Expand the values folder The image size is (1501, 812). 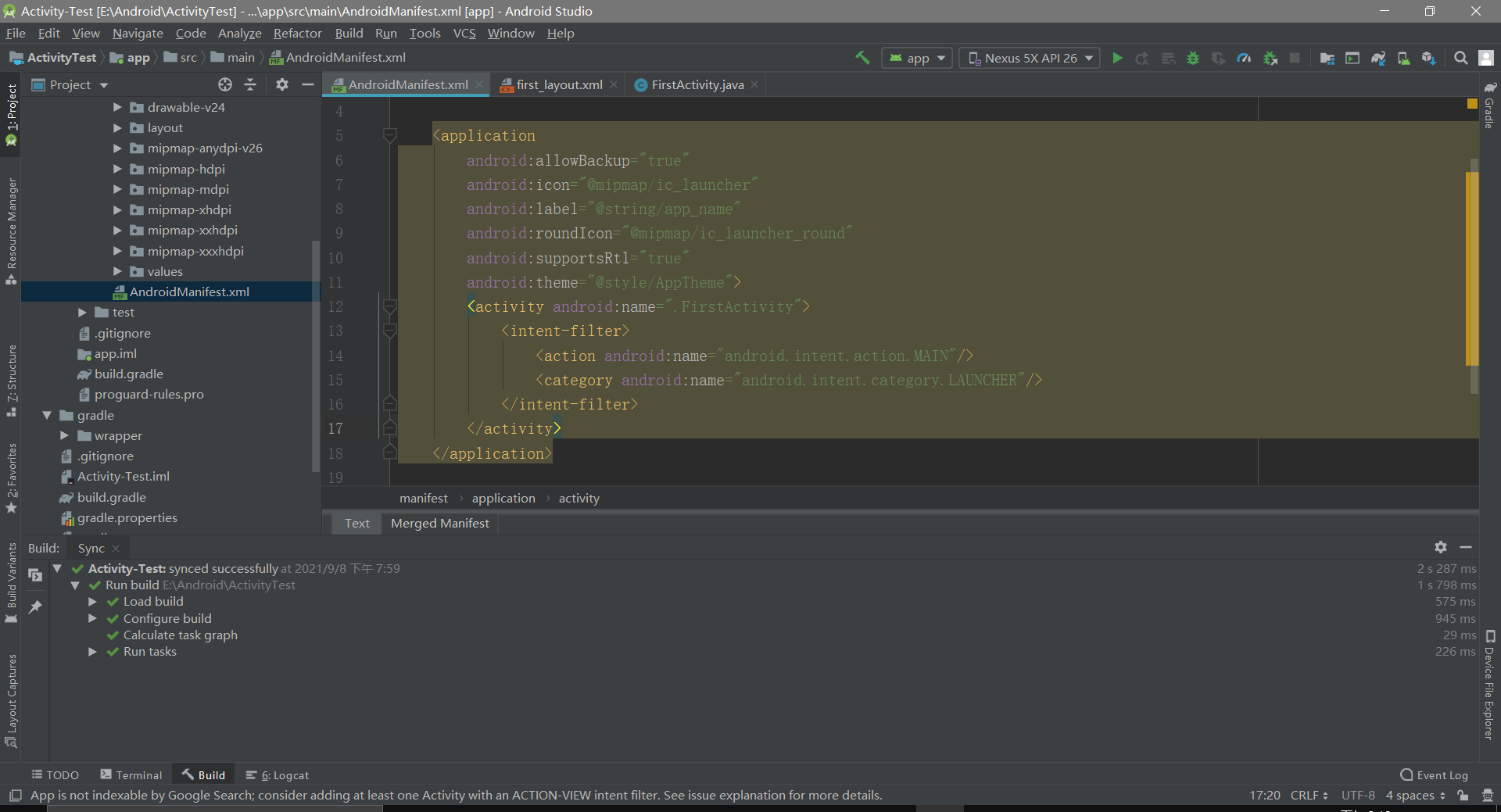(117, 271)
